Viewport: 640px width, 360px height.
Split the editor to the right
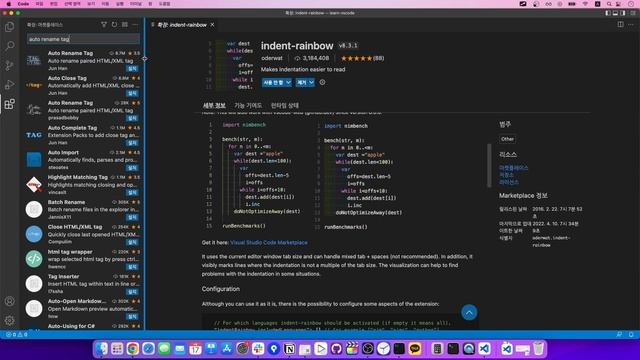pyautogui.click(x=620, y=24)
